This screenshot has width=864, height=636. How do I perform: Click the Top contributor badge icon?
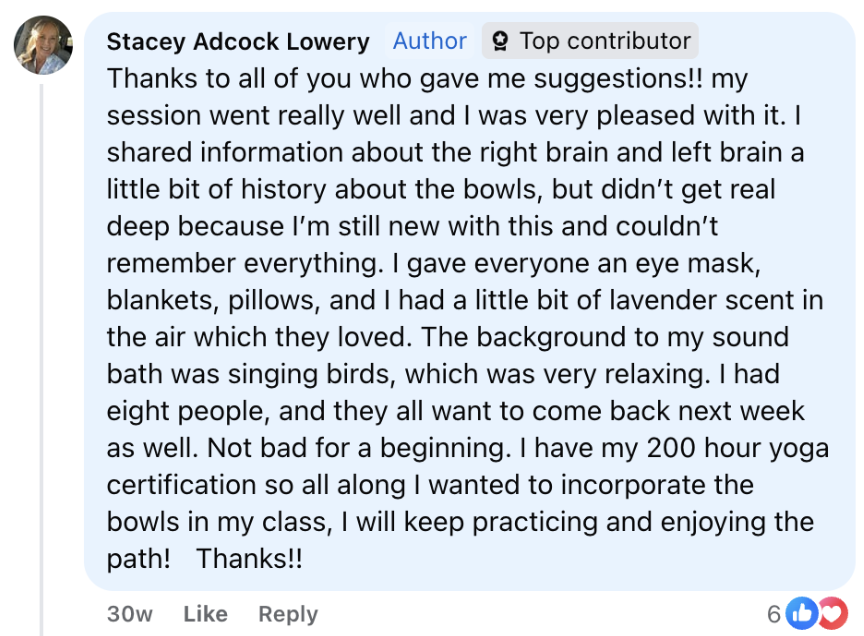(x=501, y=42)
